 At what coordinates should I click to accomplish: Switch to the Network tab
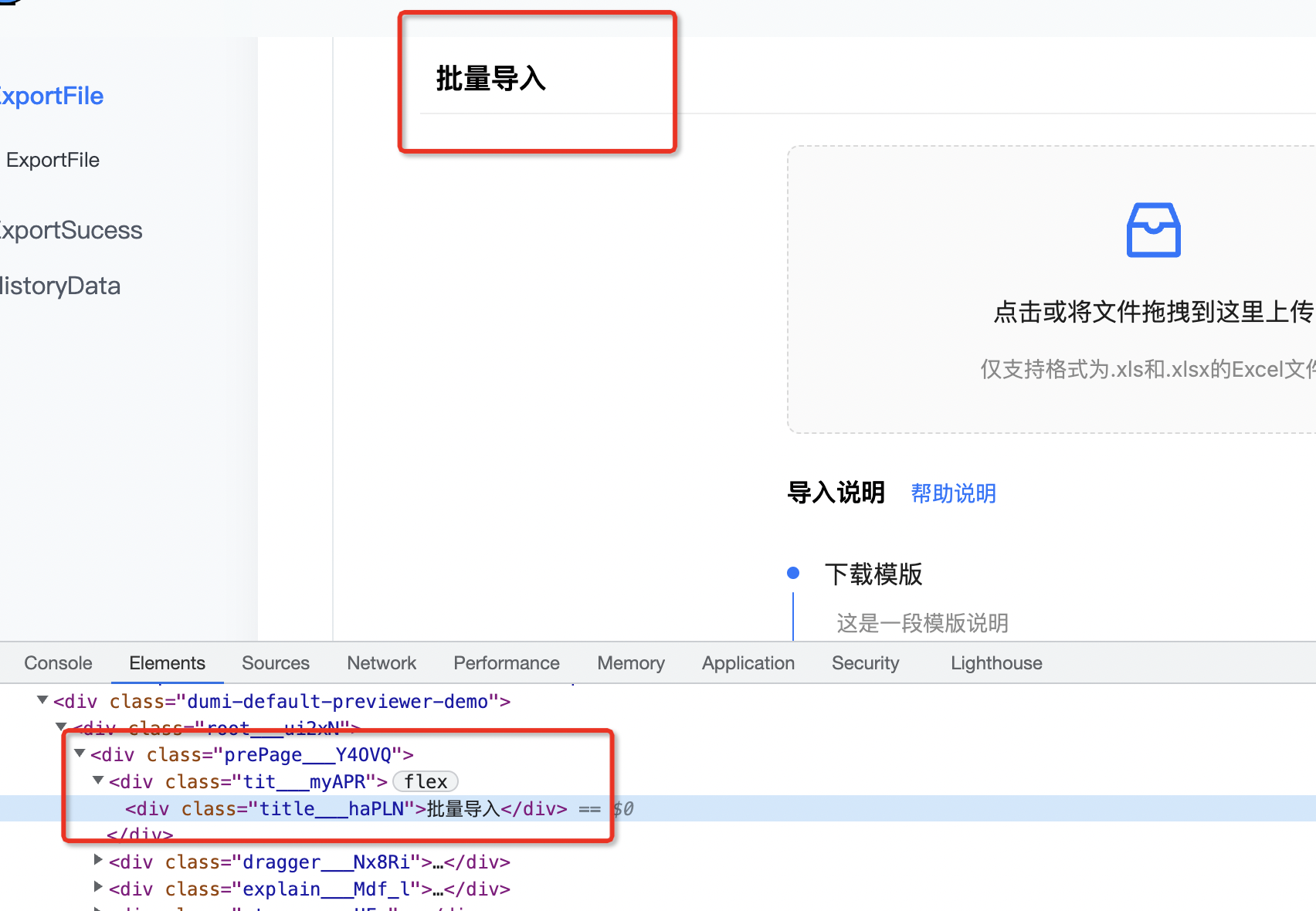click(x=382, y=662)
